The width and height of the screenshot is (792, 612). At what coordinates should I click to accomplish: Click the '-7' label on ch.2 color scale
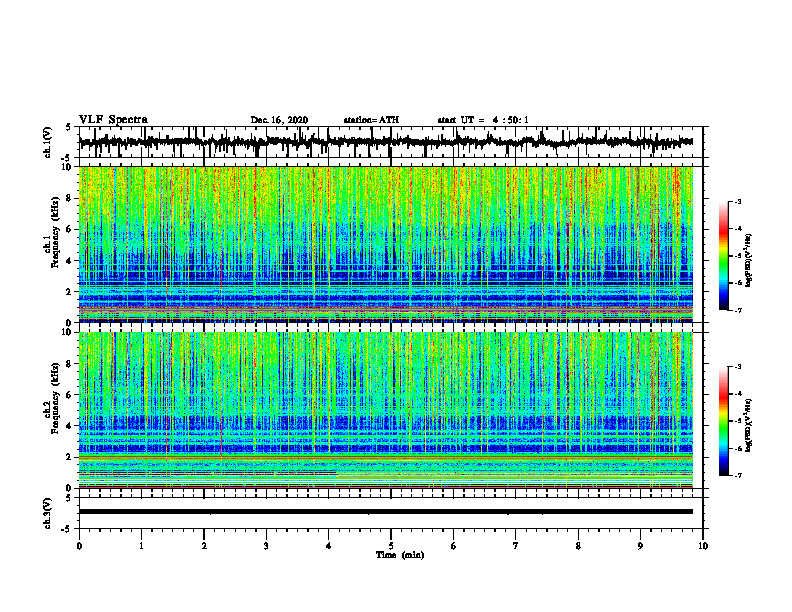tap(737, 475)
